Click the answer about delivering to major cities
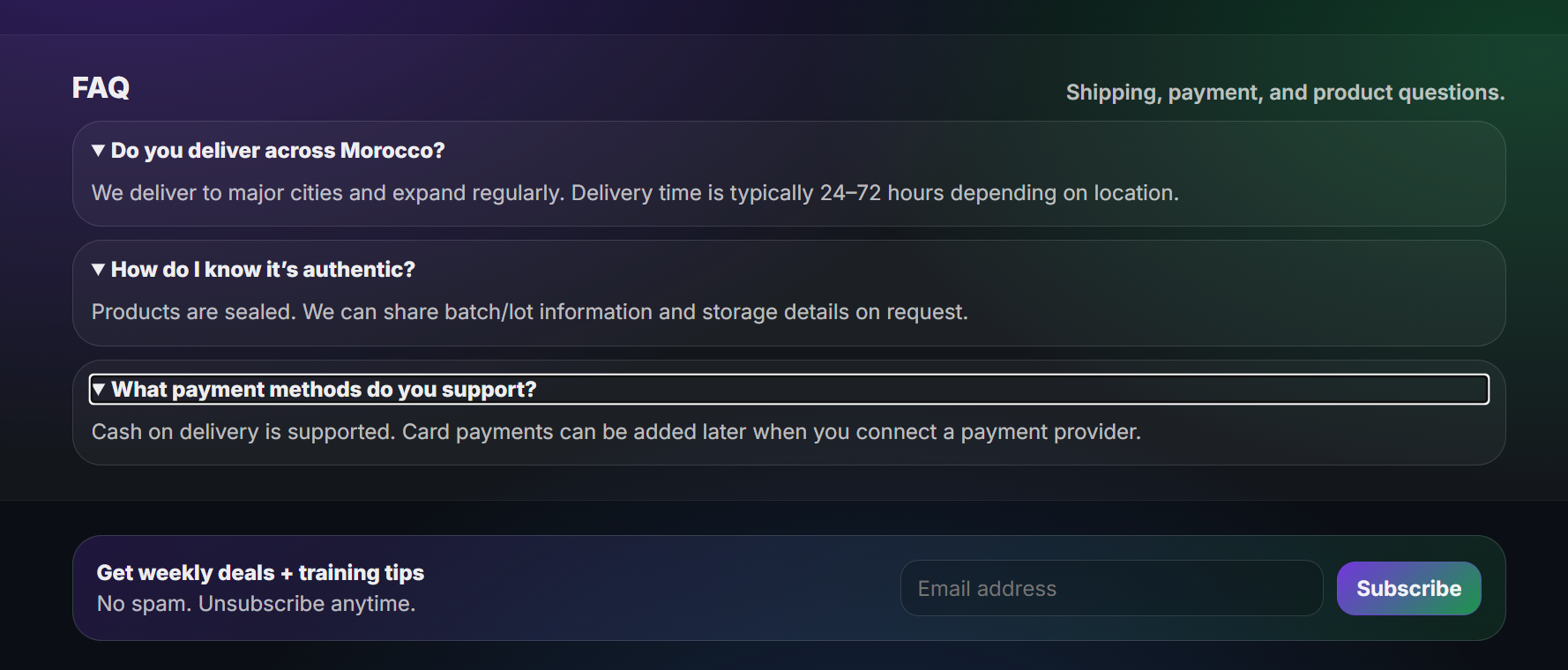The image size is (1568, 670). point(635,193)
